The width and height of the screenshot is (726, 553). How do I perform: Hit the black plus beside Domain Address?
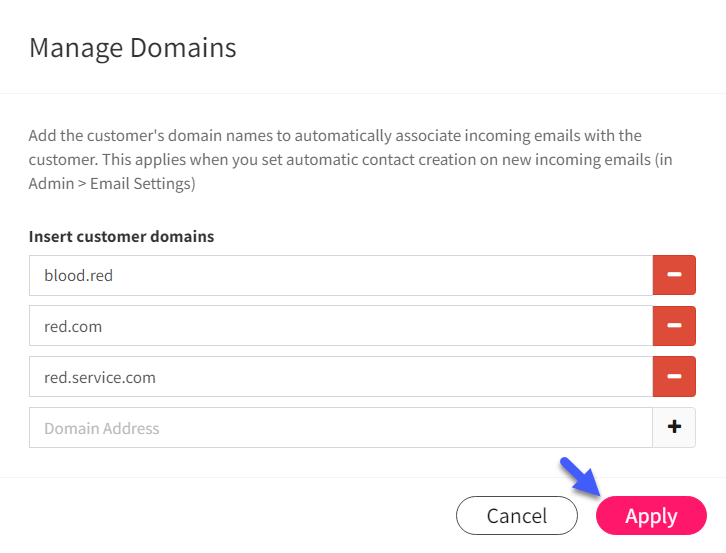tap(674, 427)
